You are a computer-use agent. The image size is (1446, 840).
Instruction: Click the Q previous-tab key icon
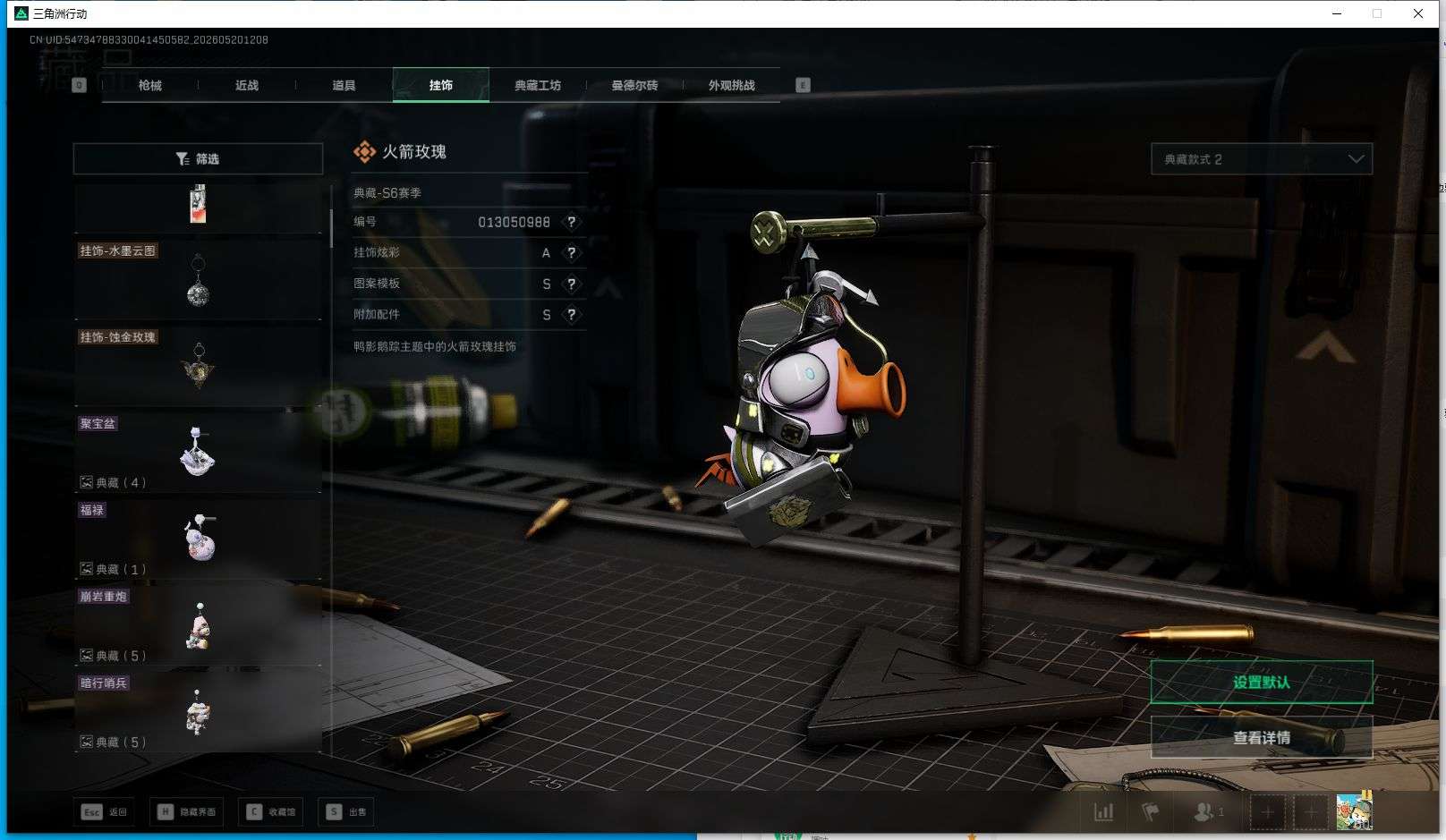pyautogui.click(x=79, y=85)
